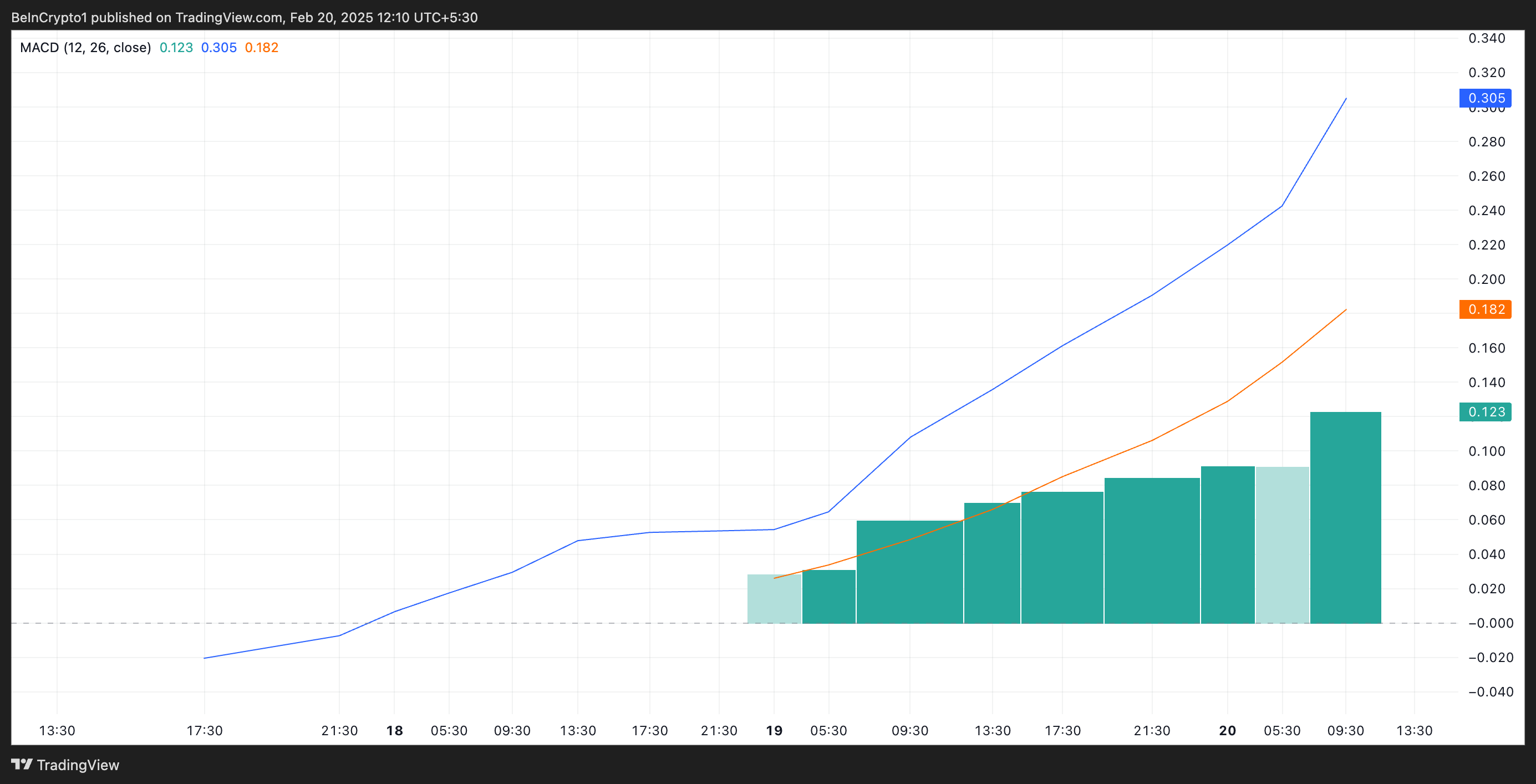The height and width of the screenshot is (784, 1536).
Task: Click the orange 0.182 signal legend value
Action: 261,48
